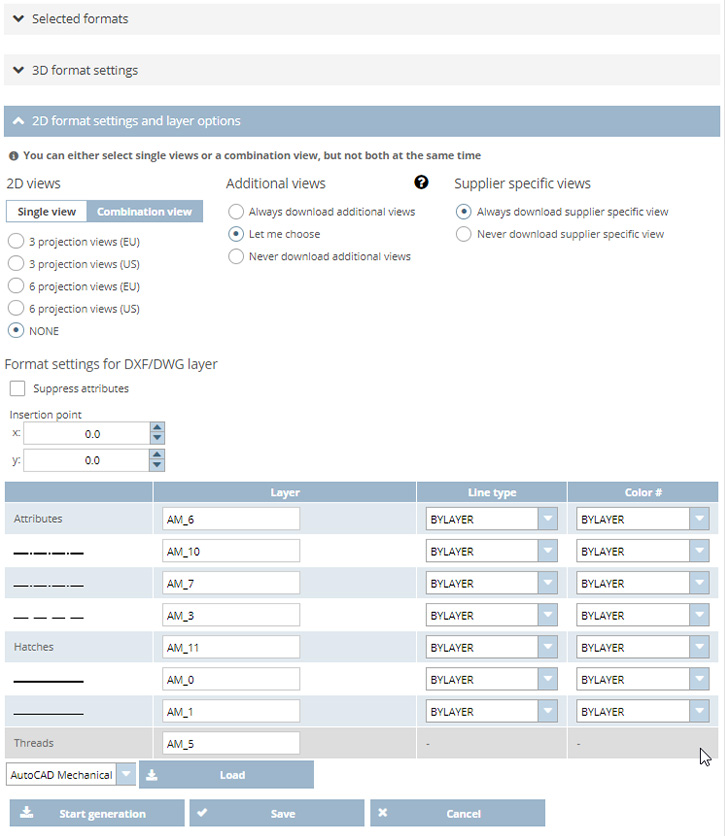Open Color # dropdown for Hatches row
The image size is (725, 836).
(x=699, y=647)
